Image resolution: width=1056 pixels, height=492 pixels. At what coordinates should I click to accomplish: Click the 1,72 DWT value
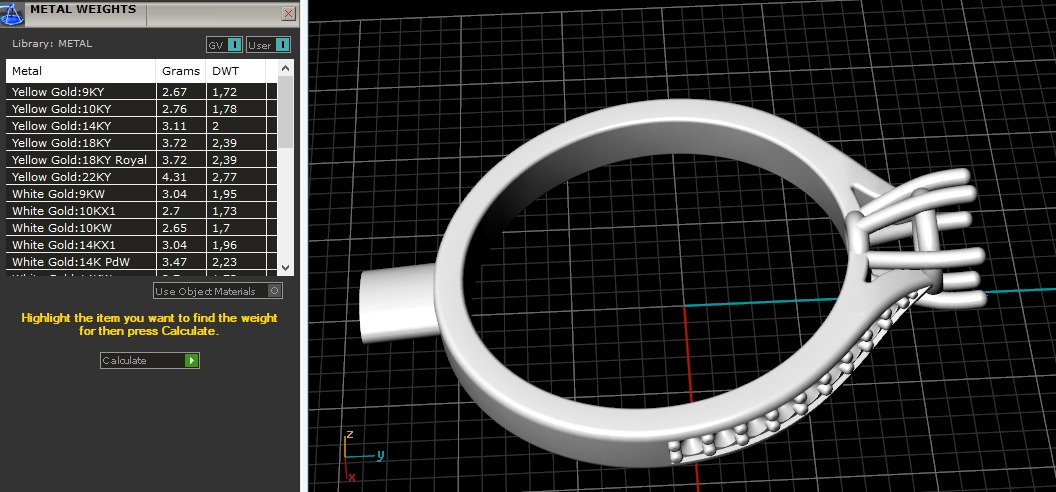click(224, 92)
